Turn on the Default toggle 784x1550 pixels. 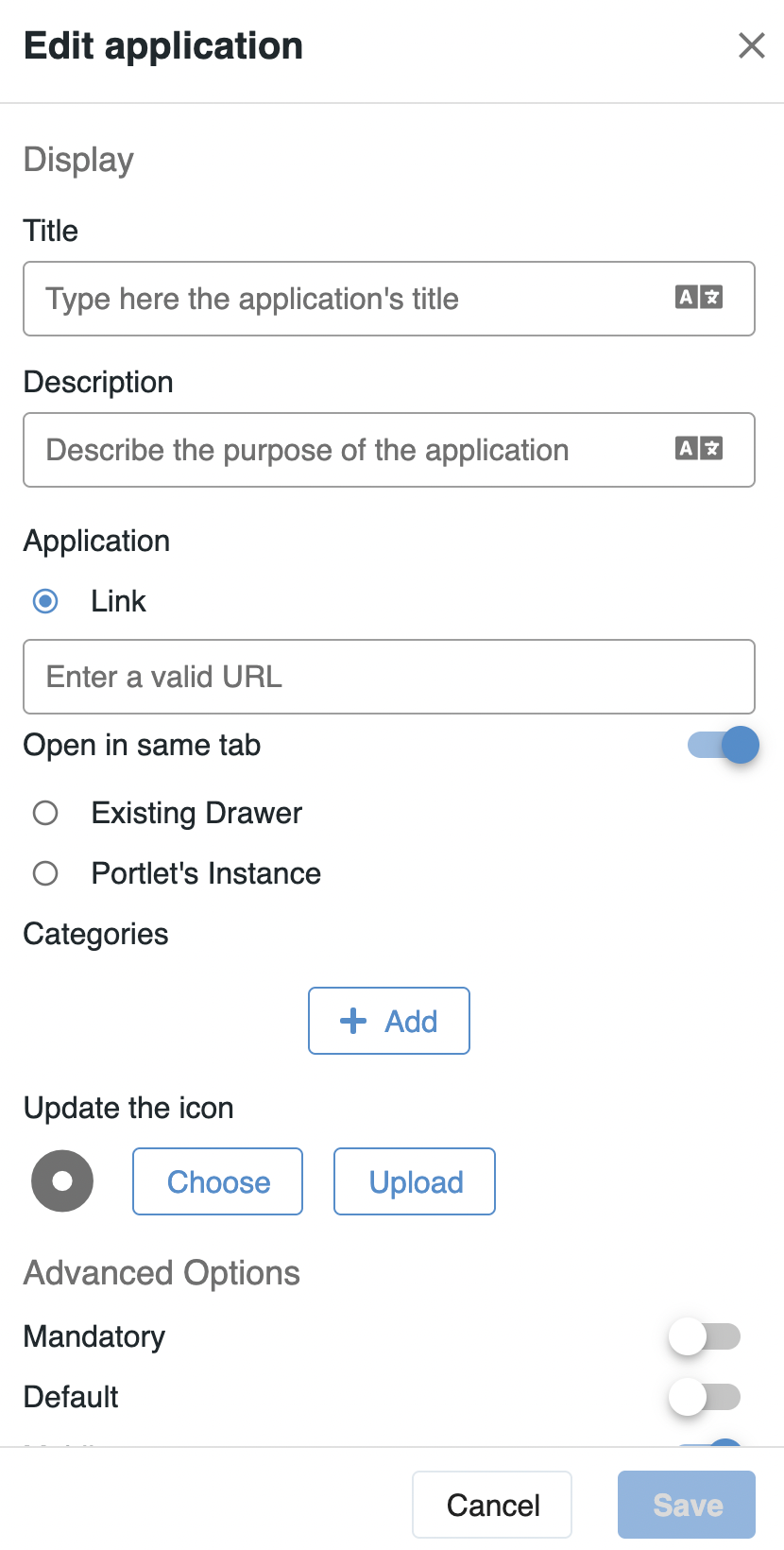coord(705,1397)
